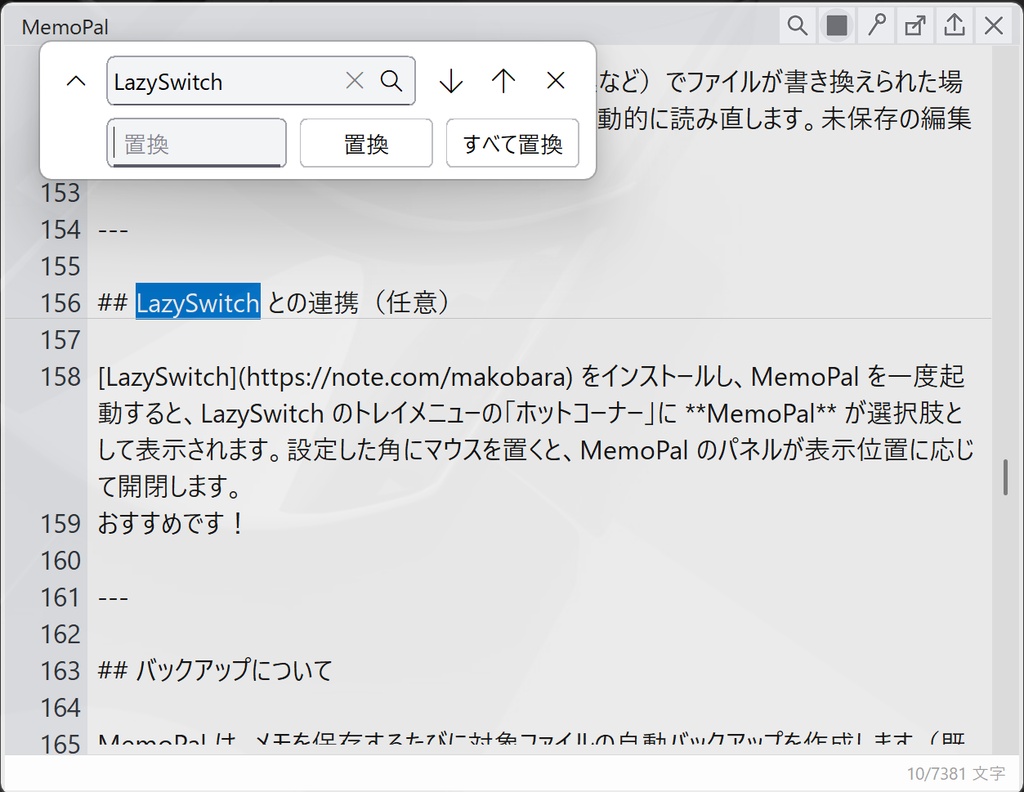1024x792 pixels.
Task: Click the --- separator on line 161
Action: (113, 597)
